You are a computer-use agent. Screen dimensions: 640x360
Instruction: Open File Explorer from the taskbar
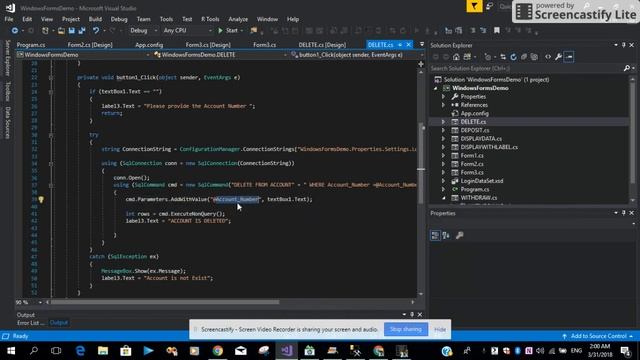(103, 351)
